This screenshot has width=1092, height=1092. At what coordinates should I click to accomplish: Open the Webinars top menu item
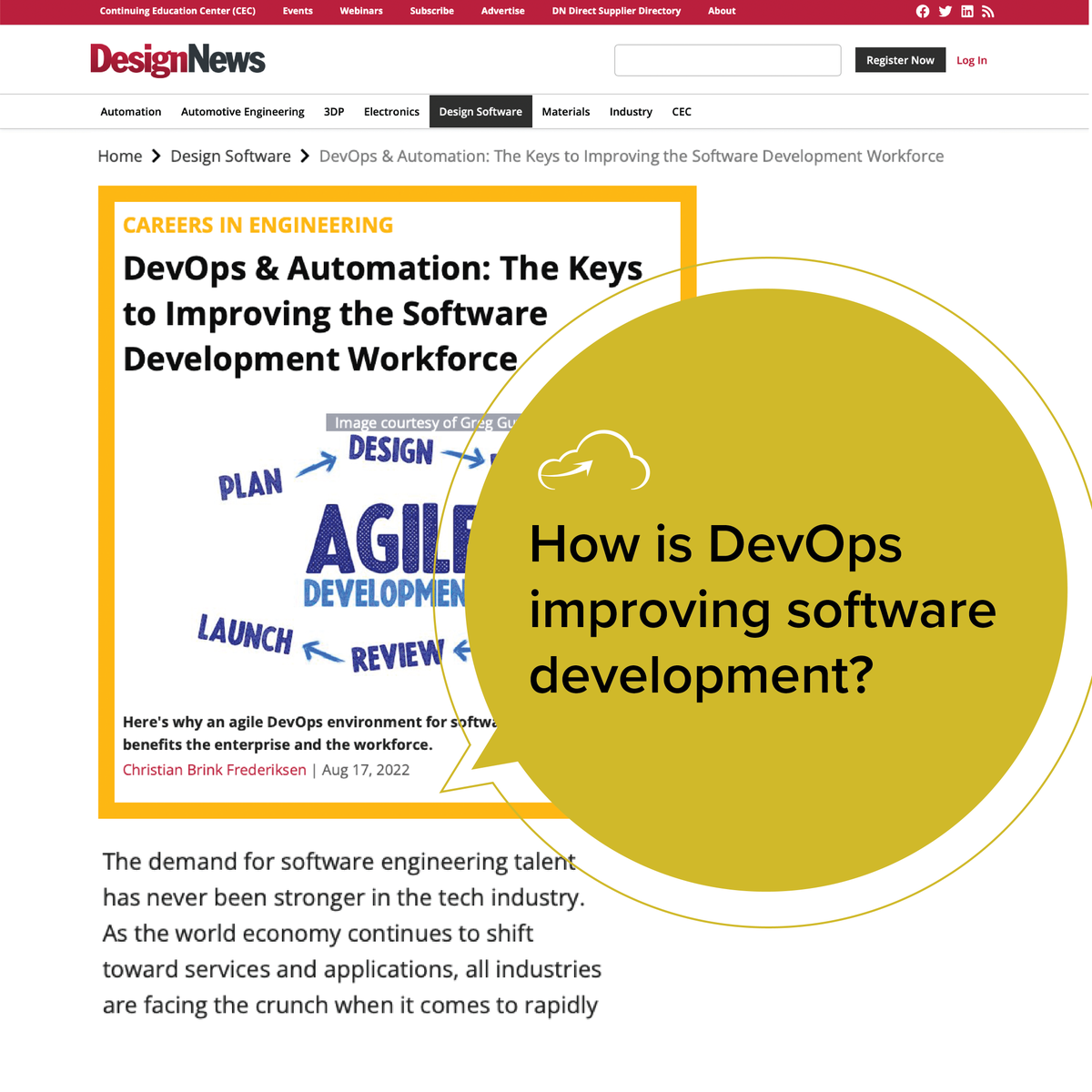tap(361, 11)
